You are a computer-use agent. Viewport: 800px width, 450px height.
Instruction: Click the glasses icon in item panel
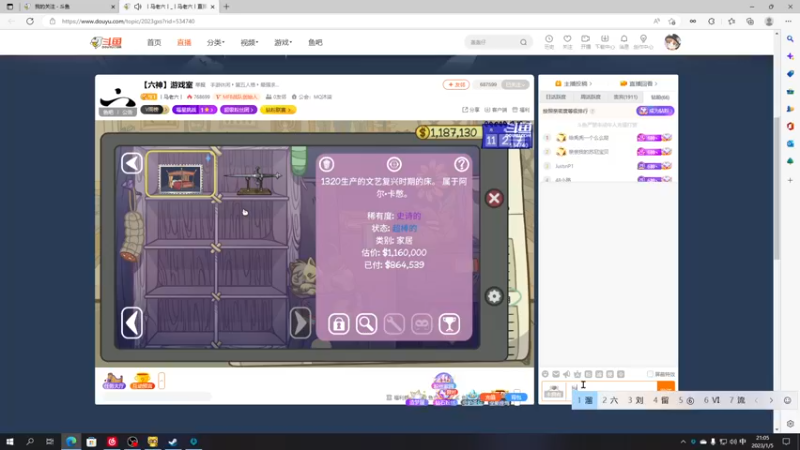421,324
